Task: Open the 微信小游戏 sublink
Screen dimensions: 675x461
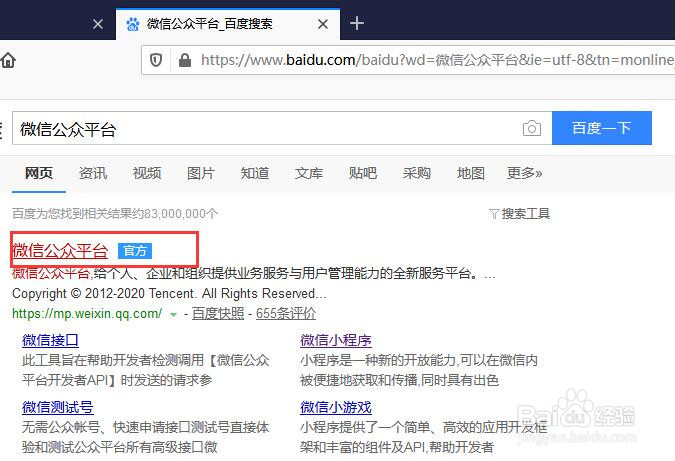Action: coord(336,407)
